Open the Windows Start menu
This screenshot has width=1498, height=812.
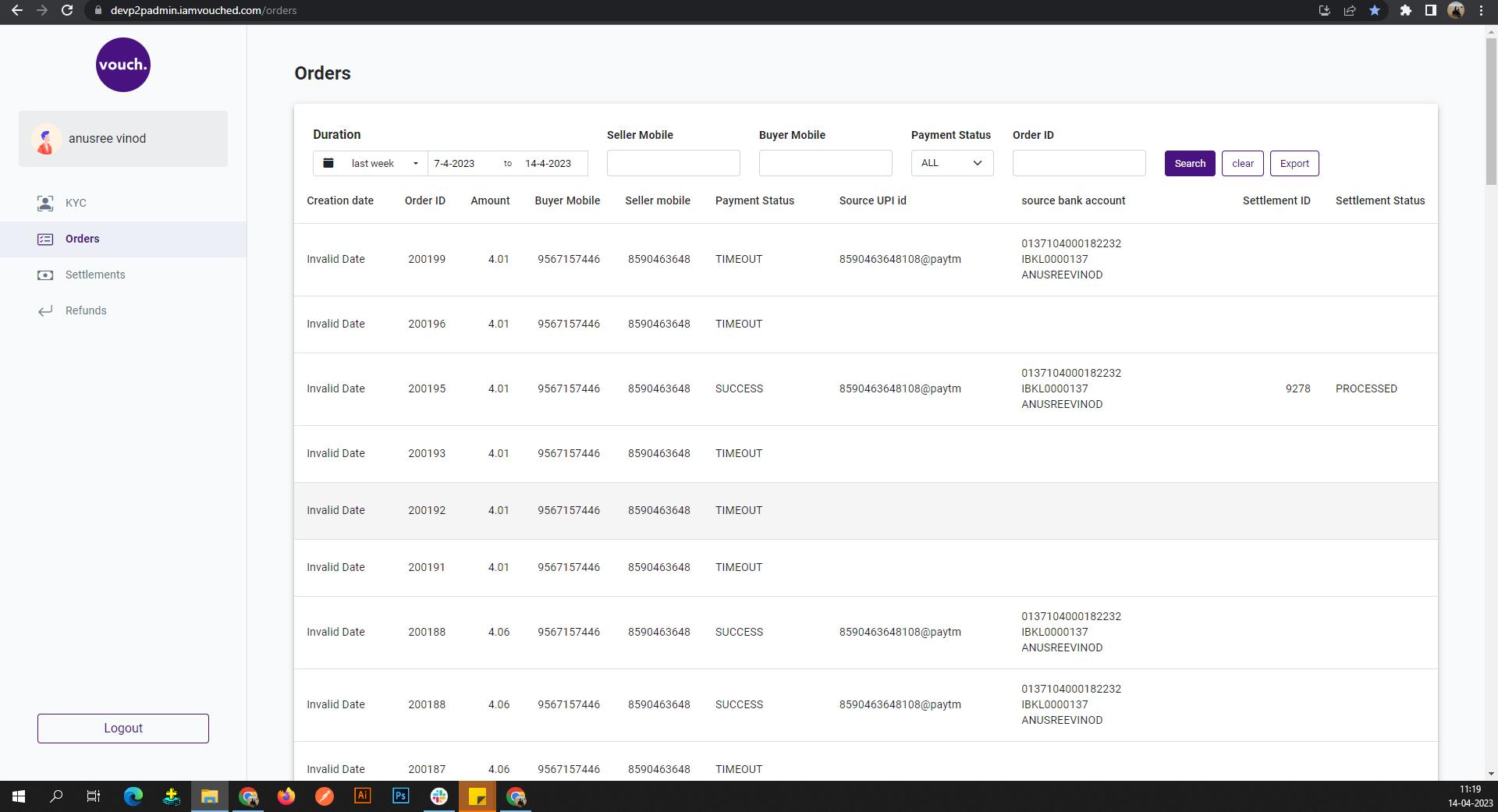pos(16,796)
